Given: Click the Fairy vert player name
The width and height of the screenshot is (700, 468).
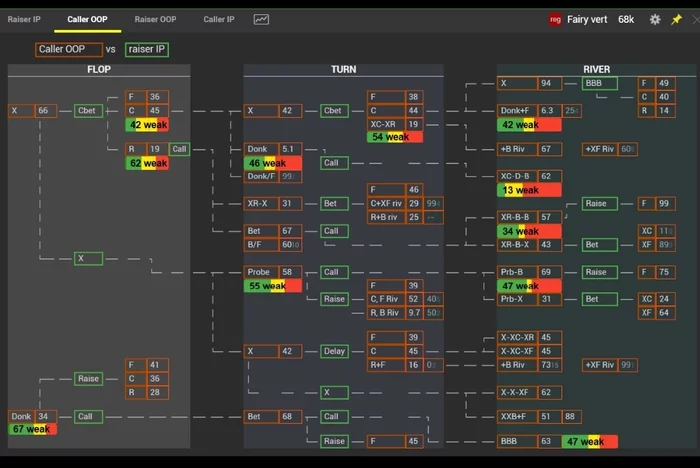Looking at the screenshot, I should point(587,19).
